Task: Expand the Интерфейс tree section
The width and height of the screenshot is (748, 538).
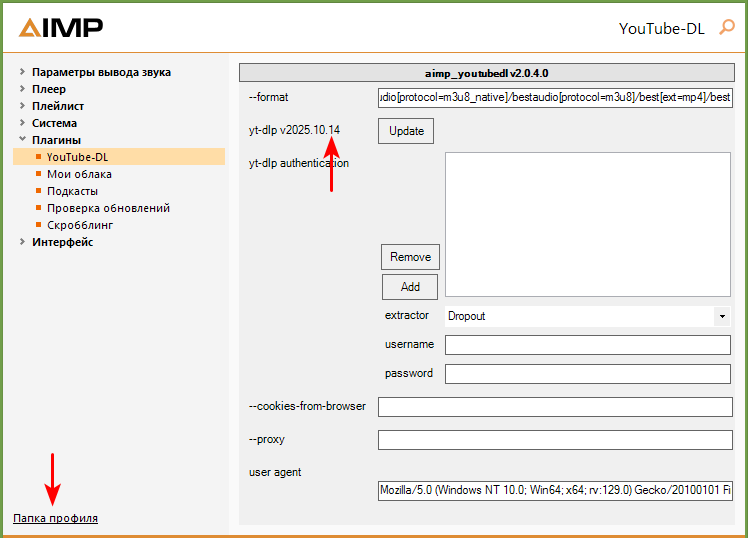Action: pyautogui.click(x=22, y=242)
